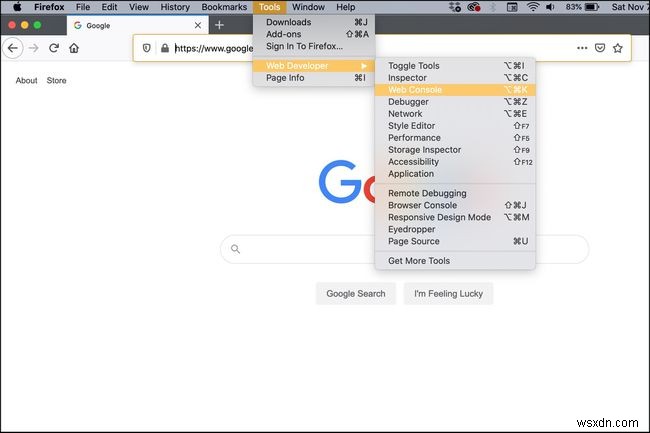Click I'm Feeling Lucky button
Viewport: 650px width, 433px height.
click(448, 294)
